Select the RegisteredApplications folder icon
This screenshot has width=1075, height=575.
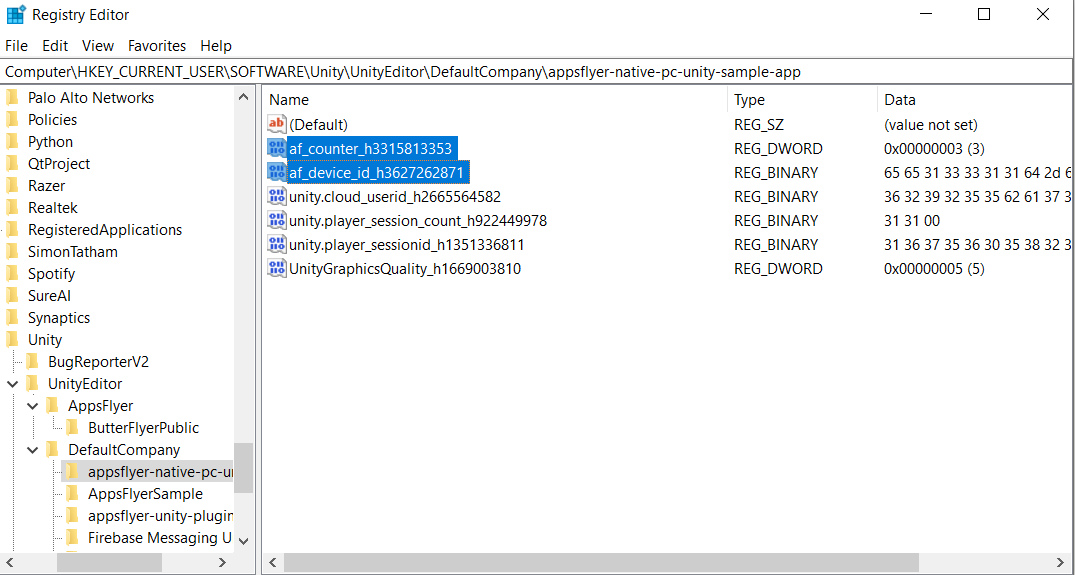[x=12, y=230]
